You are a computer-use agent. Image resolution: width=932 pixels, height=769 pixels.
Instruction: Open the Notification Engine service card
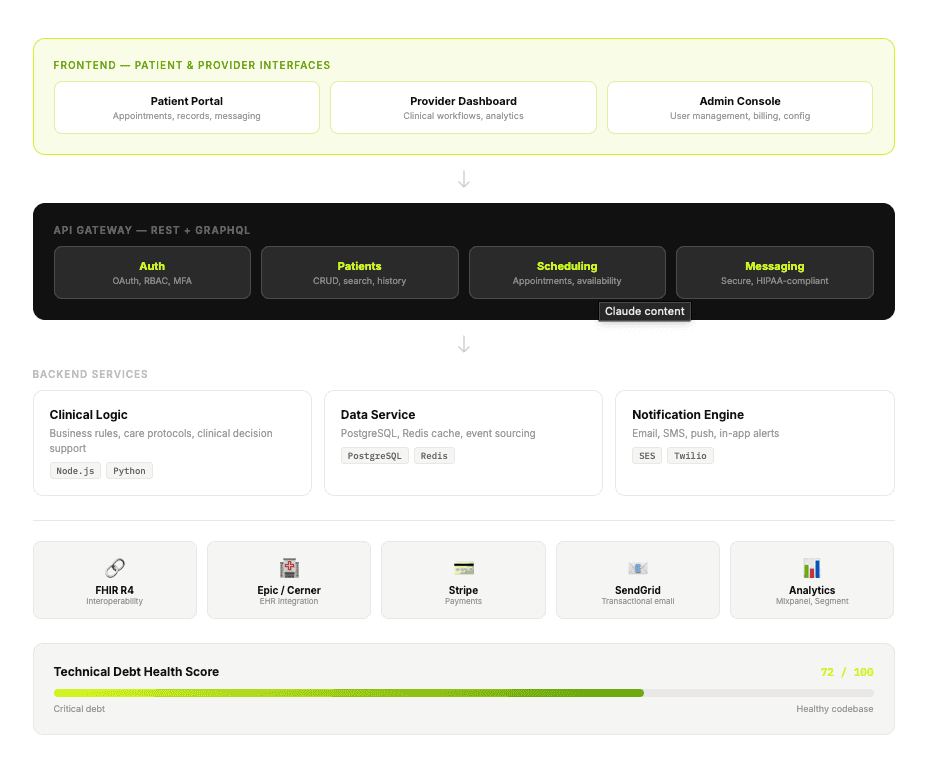755,442
